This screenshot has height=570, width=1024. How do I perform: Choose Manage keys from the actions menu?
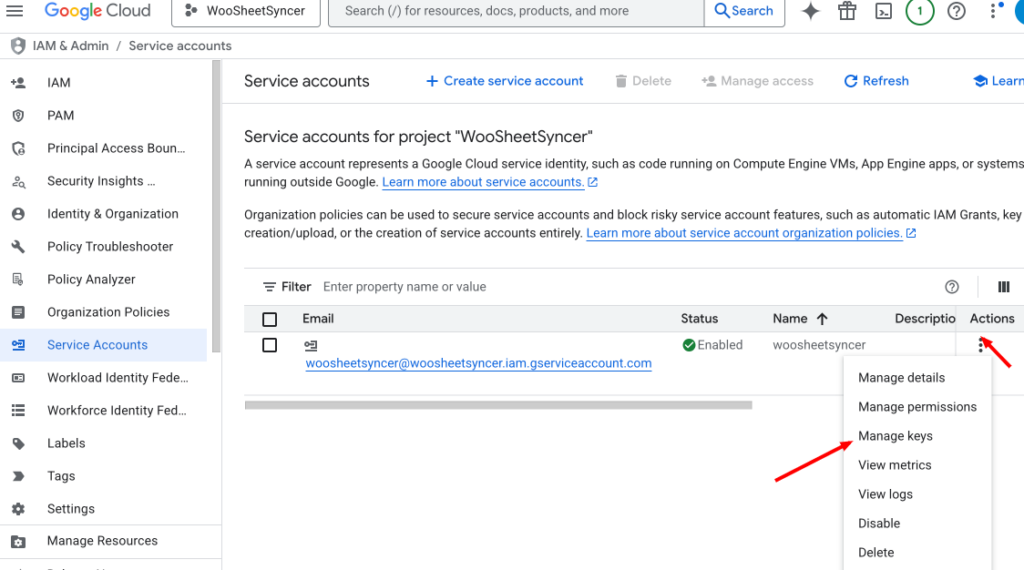[895, 436]
